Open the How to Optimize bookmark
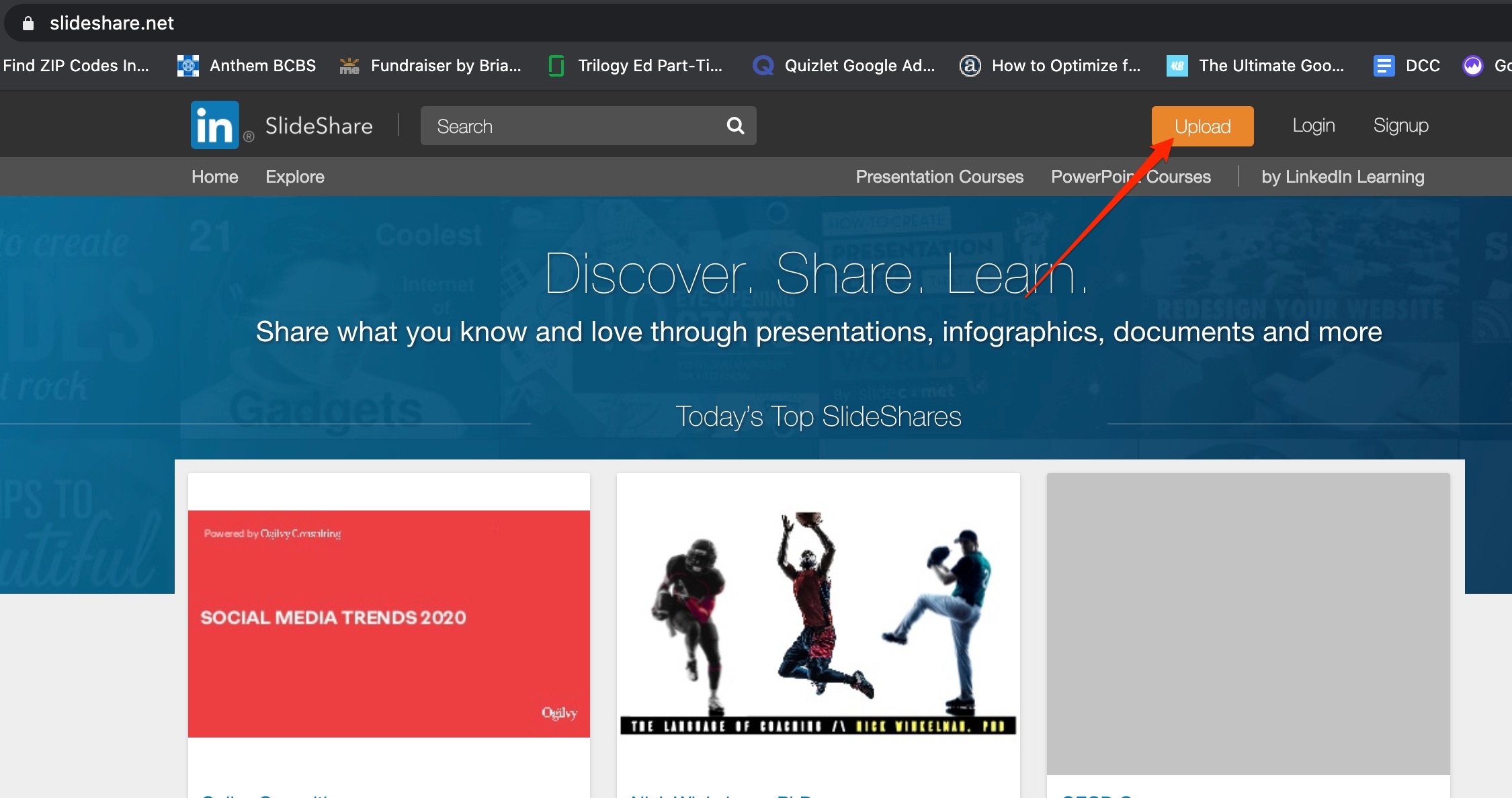 click(x=1050, y=66)
